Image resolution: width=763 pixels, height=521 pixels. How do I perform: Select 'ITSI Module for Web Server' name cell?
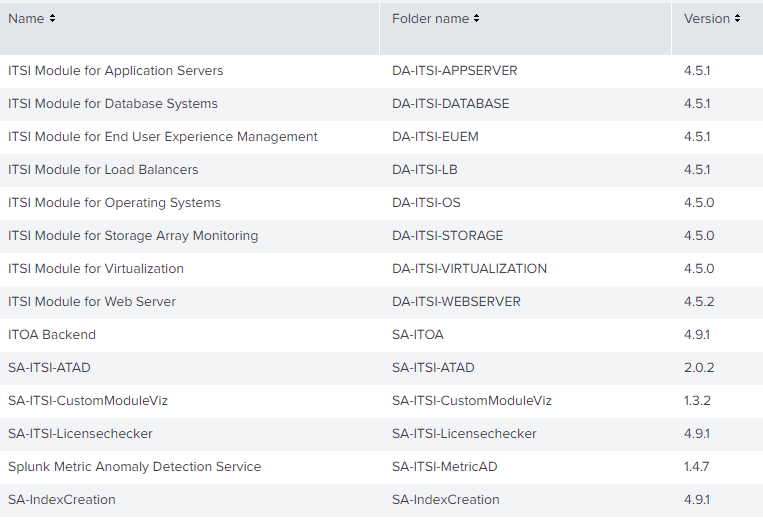(92, 302)
